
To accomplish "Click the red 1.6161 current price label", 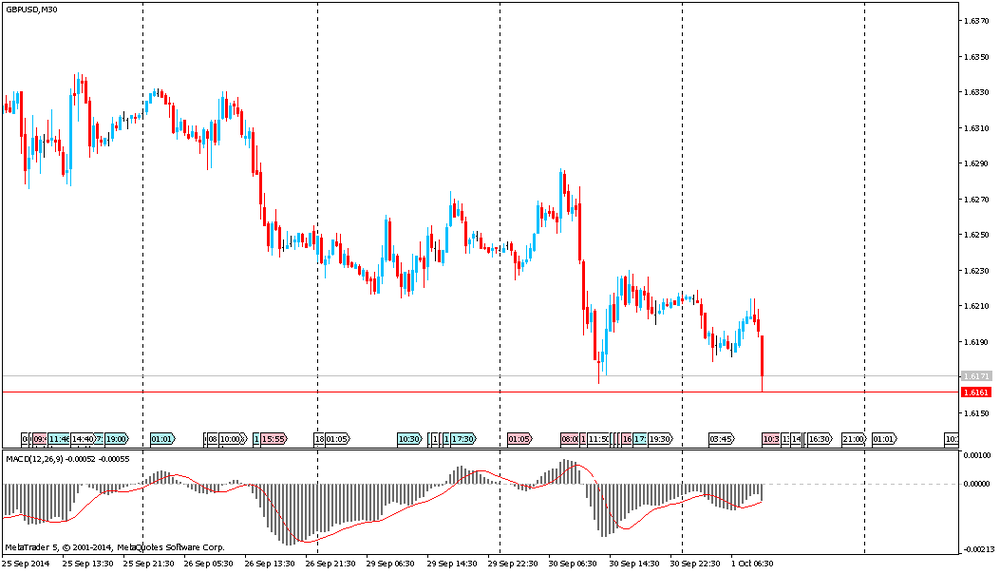I will click(976, 393).
